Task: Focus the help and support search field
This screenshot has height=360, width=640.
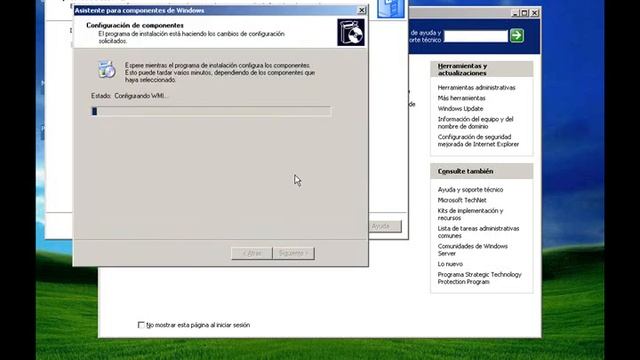Action: tap(476, 36)
